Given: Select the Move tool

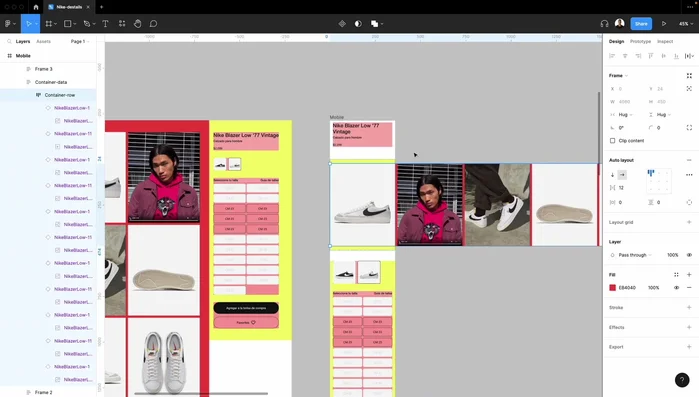Looking at the screenshot, I should pos(29,24).
